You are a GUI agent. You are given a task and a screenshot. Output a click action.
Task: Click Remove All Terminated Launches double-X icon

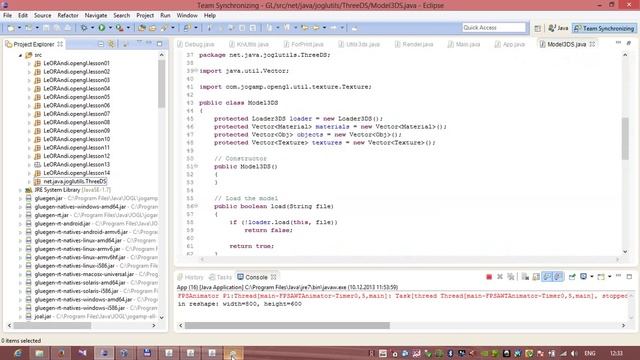pos(511,277)
